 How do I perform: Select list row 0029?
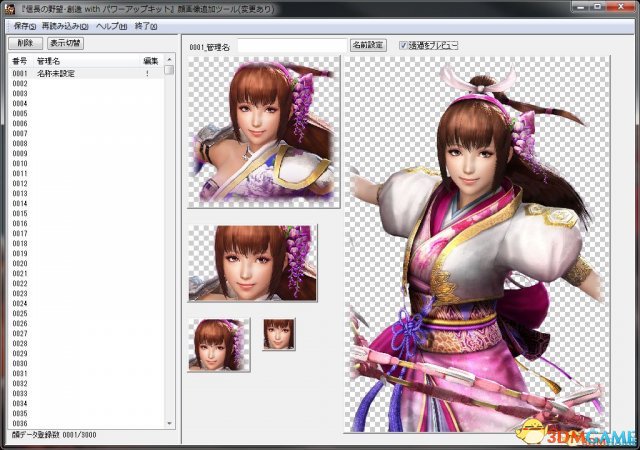click(87, 354)
